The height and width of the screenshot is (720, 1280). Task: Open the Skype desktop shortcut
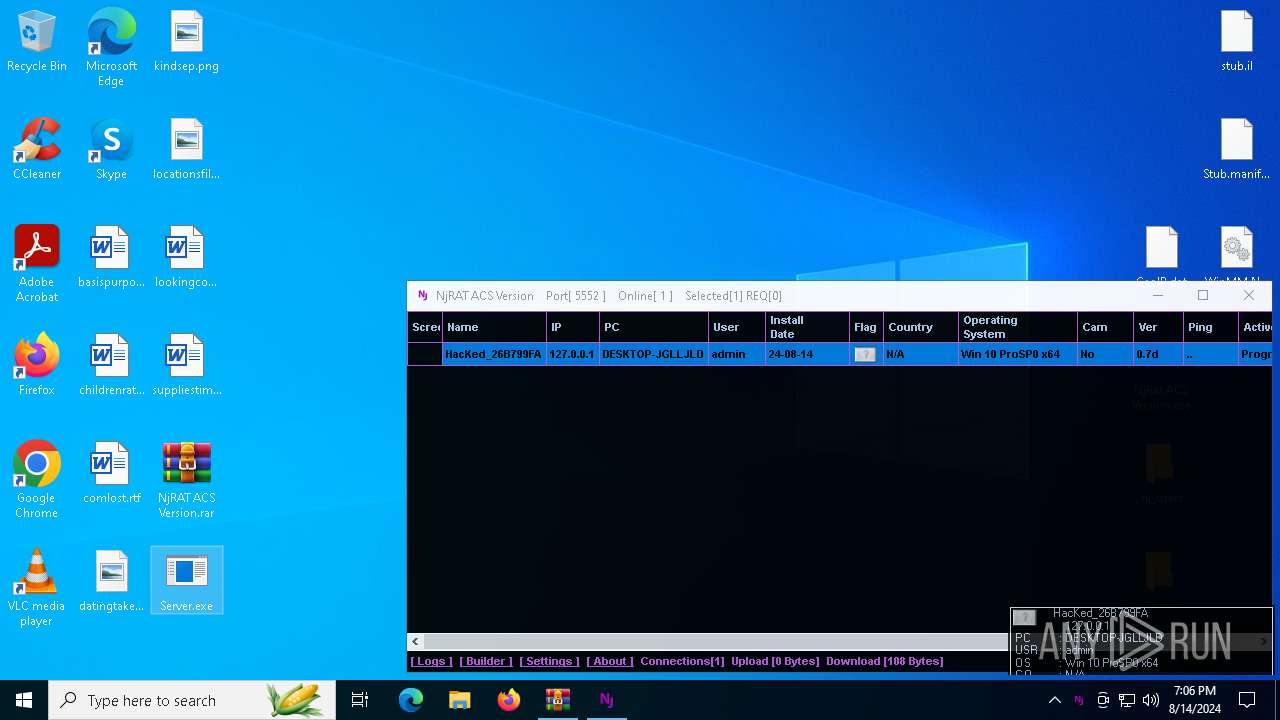111,149
